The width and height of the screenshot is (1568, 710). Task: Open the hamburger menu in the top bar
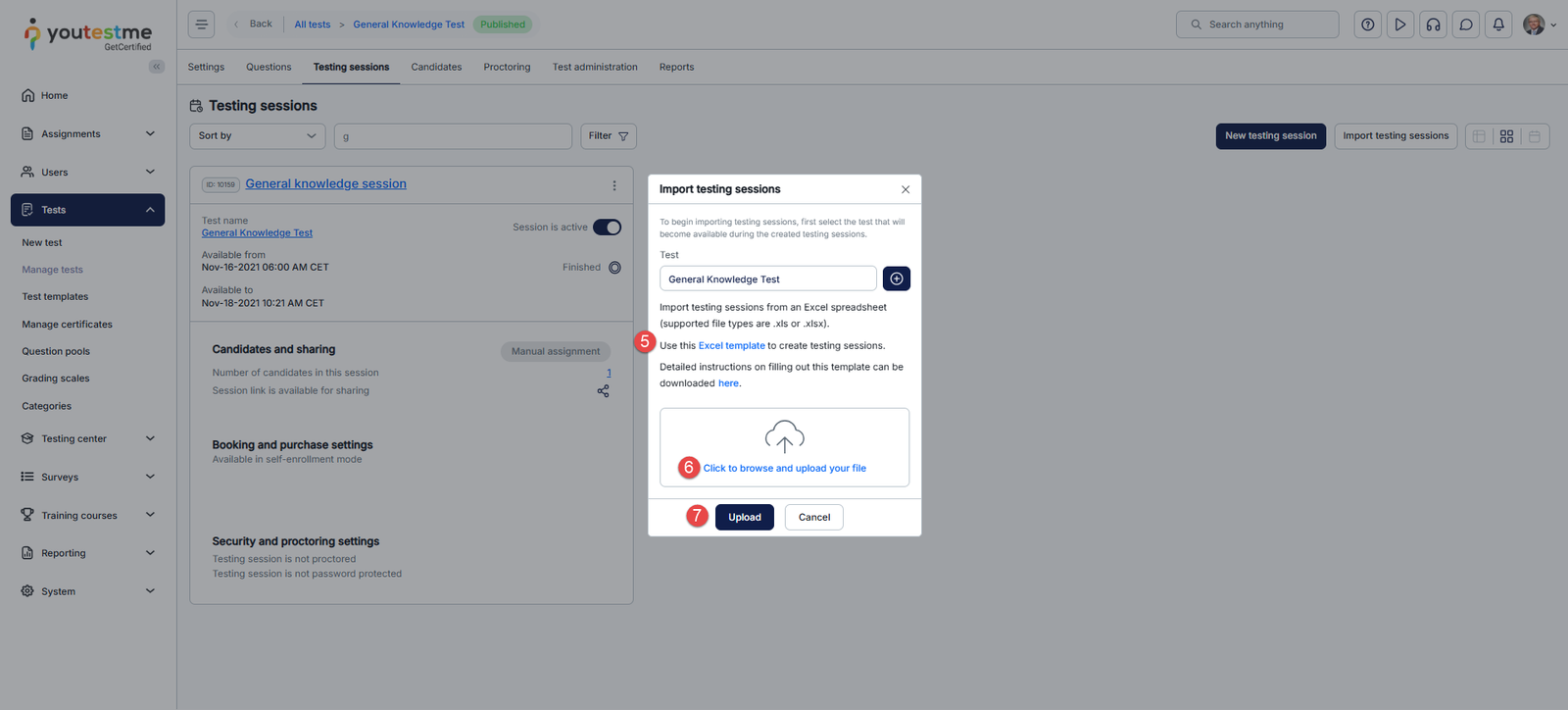tap(201, 25)
